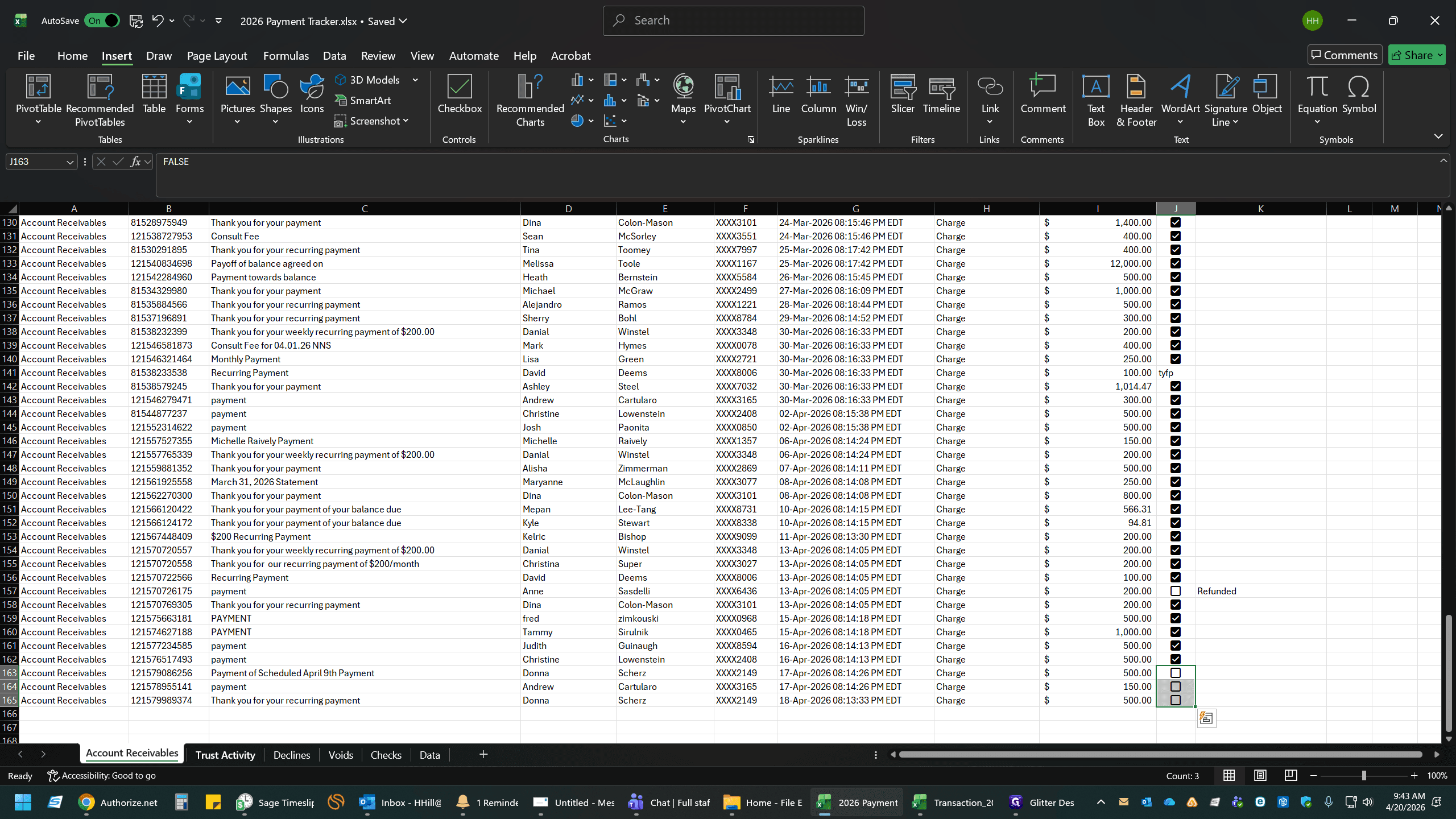This screenshot has width=1456, height=819.
Task: Collapse the ribbon with the chevron
Action: tap(1438, 136)
